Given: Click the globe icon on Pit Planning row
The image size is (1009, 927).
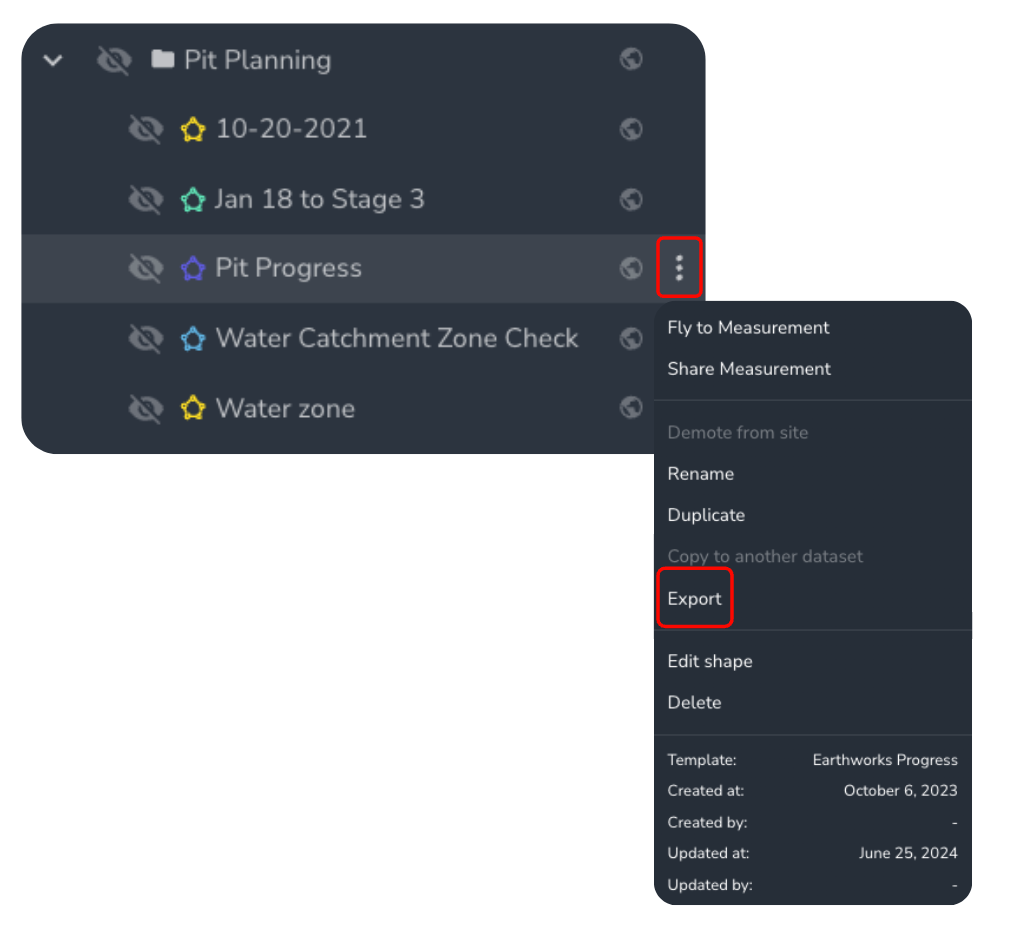Looking at the screenshot, I should (x=631, y=59).
